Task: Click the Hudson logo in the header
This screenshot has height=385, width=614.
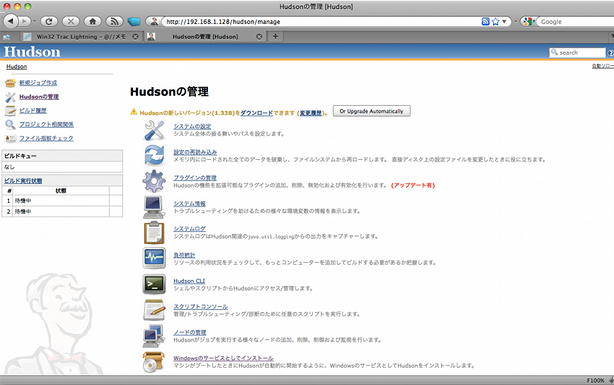Action: pyautogui.click(x=32, y=52)
